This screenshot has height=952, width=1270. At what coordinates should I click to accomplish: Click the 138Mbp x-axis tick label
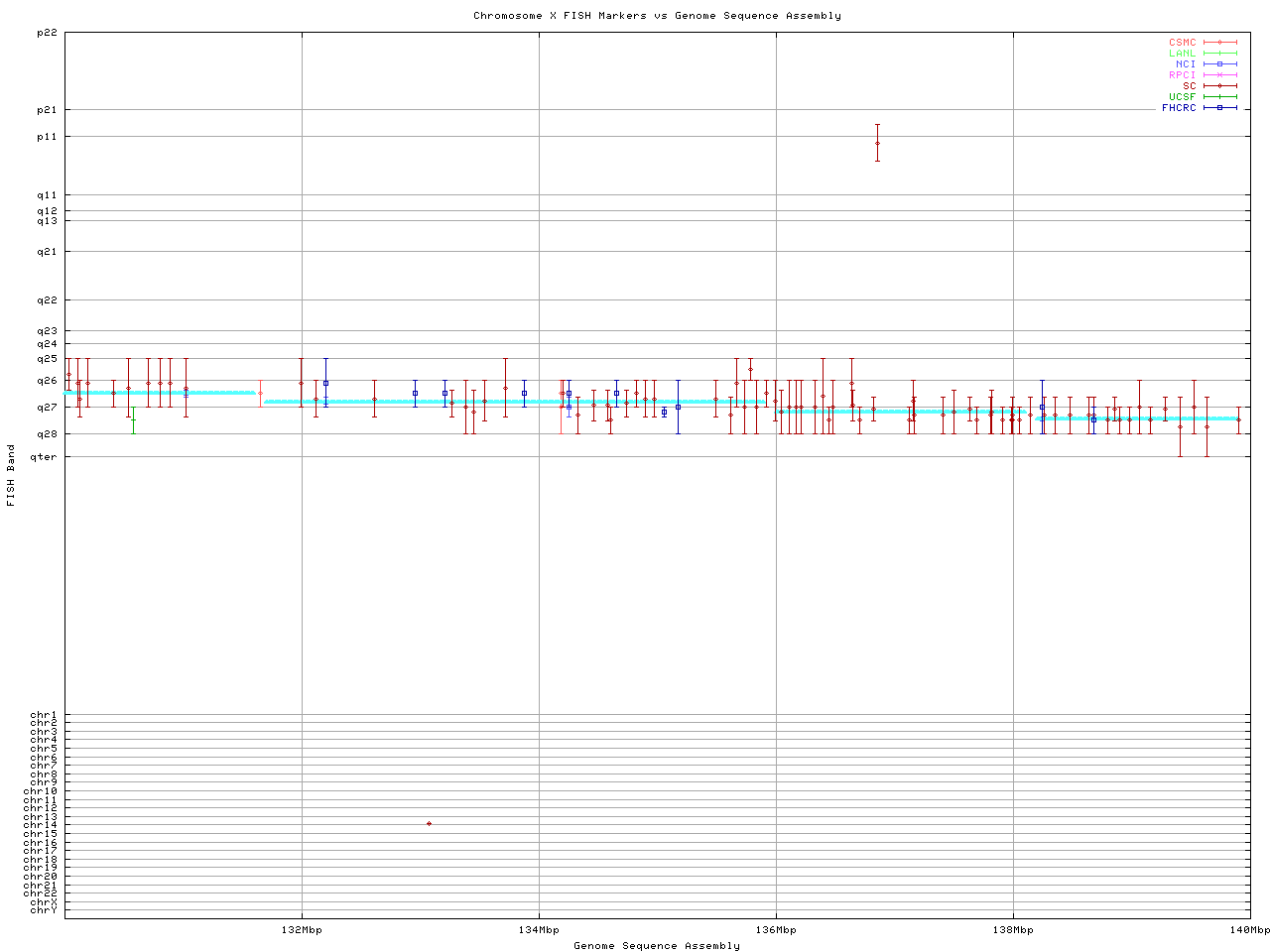point(1013,930)
